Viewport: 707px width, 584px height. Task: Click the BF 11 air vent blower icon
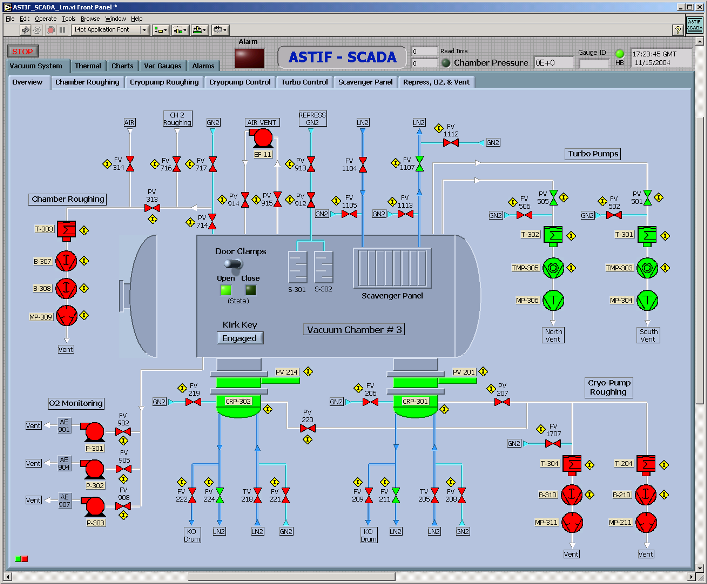click(x=263, y=139)
